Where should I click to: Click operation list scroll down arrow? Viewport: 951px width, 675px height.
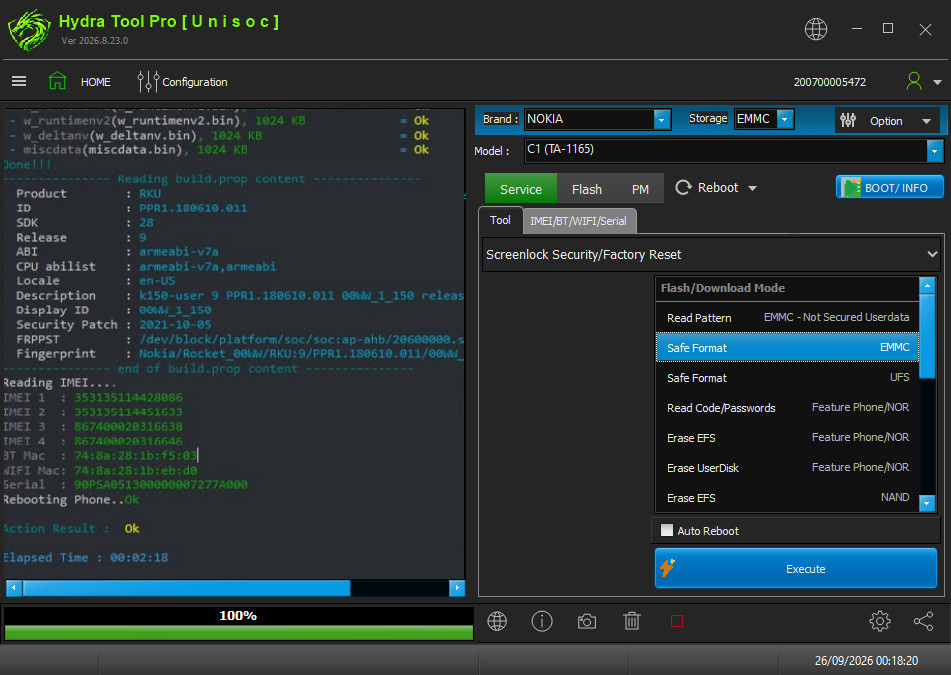927,503
